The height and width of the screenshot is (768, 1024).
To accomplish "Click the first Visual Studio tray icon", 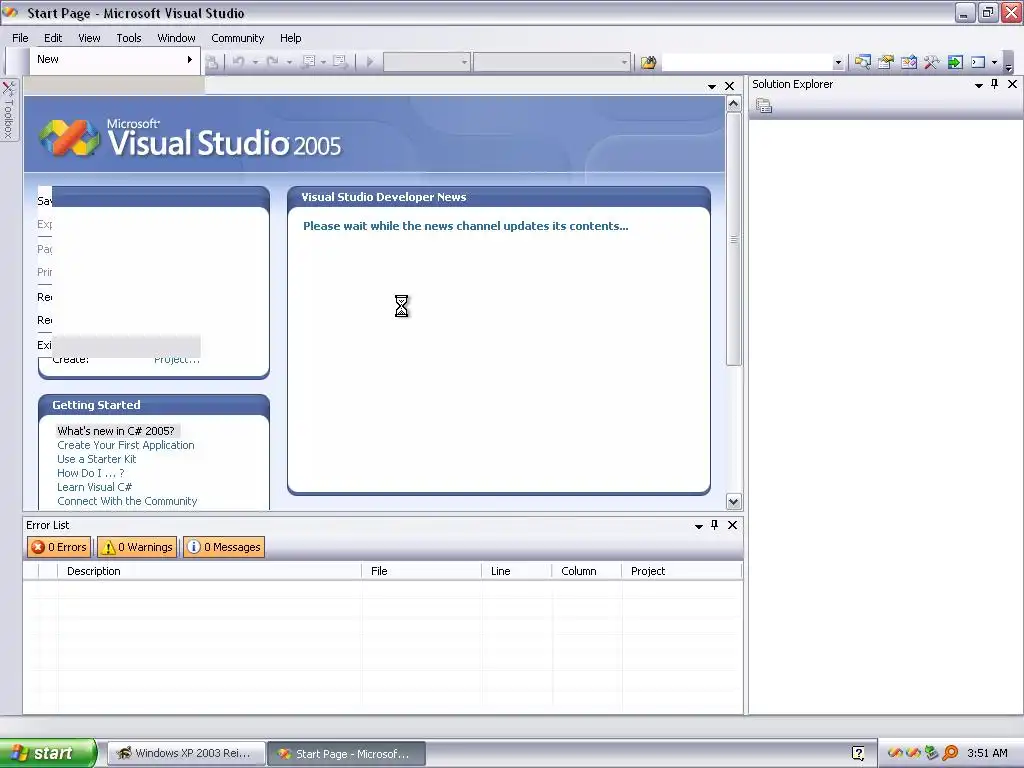I will tap(895, 753).
